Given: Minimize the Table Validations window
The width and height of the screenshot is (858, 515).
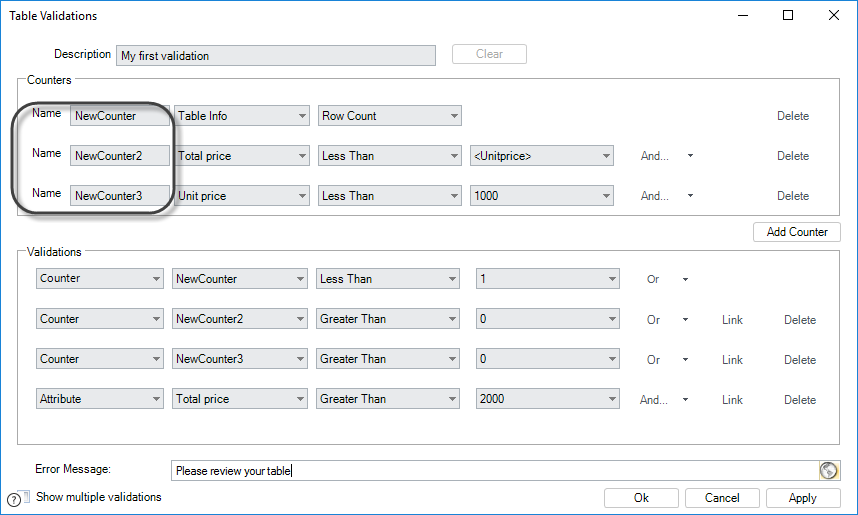Looking at the screenshot, I should click(x=743, y=15).
